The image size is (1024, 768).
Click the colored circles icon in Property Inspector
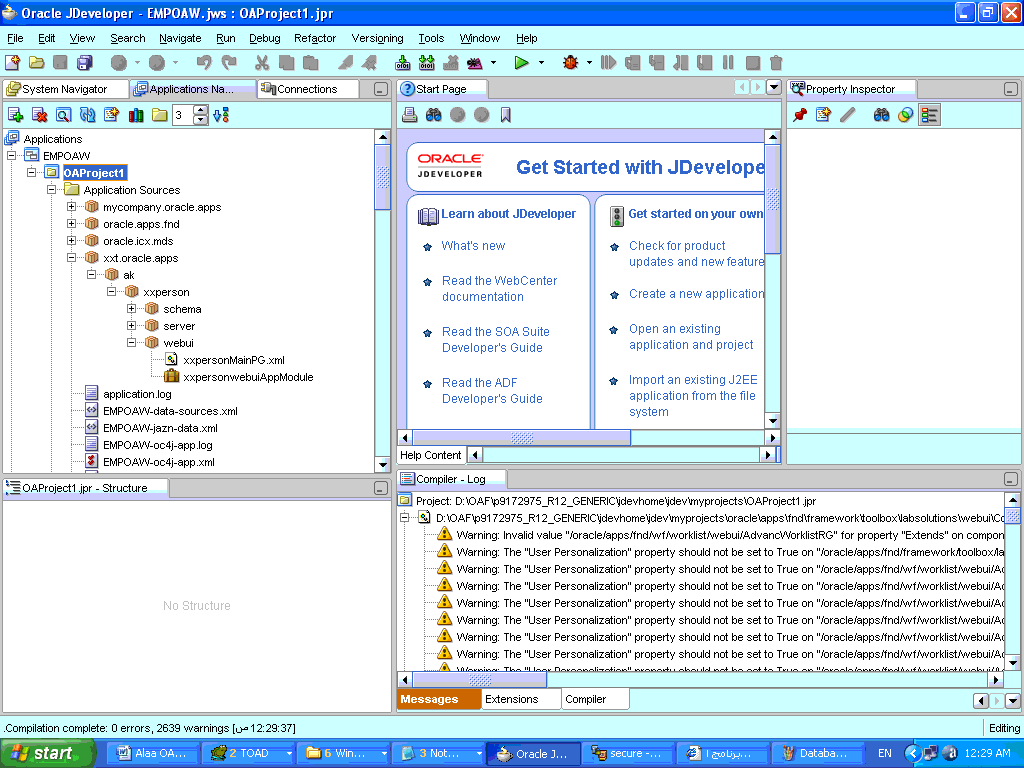coord(905,116)
